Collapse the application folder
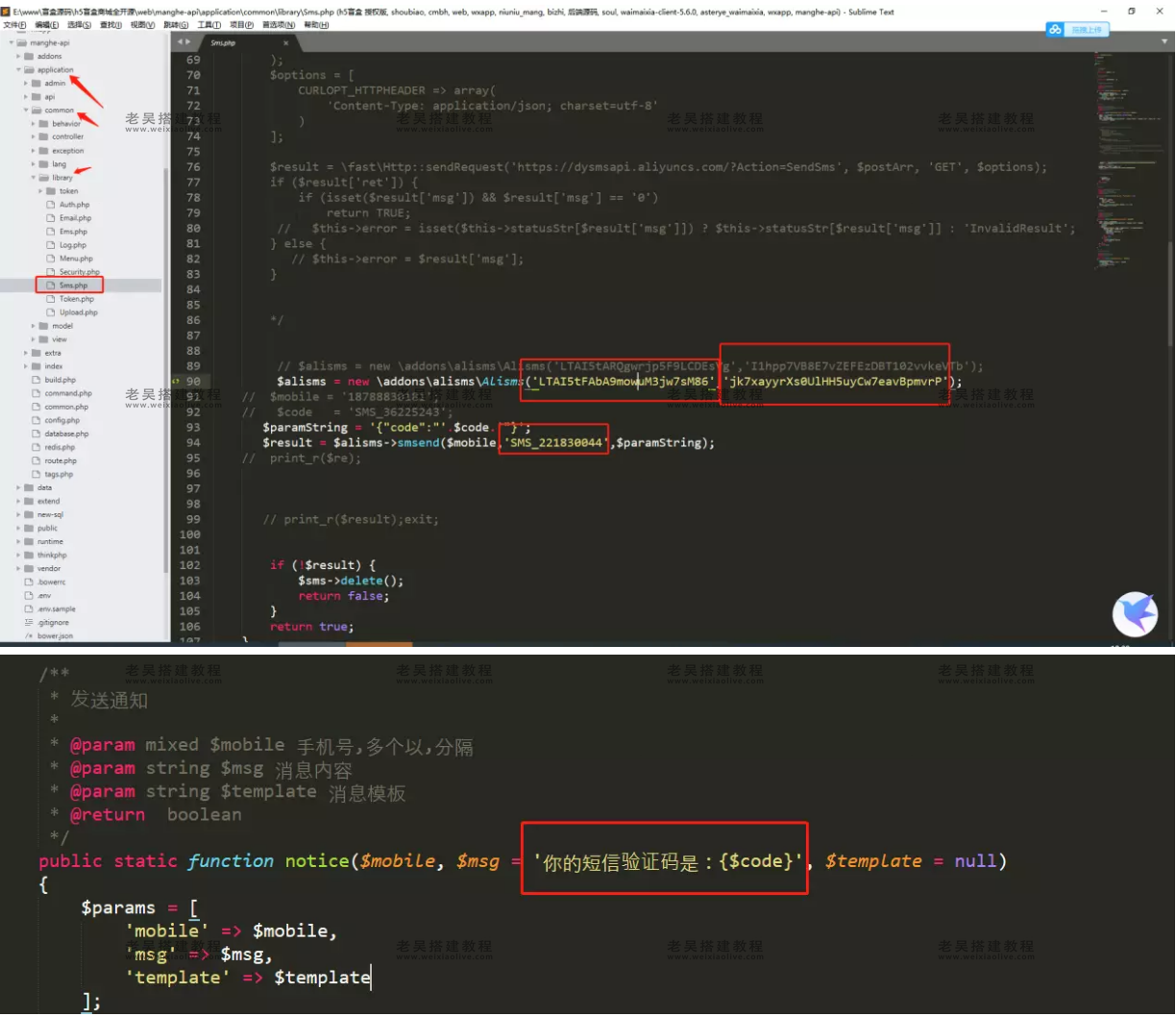1176x1017 pixels. click(x=18, y=70)
